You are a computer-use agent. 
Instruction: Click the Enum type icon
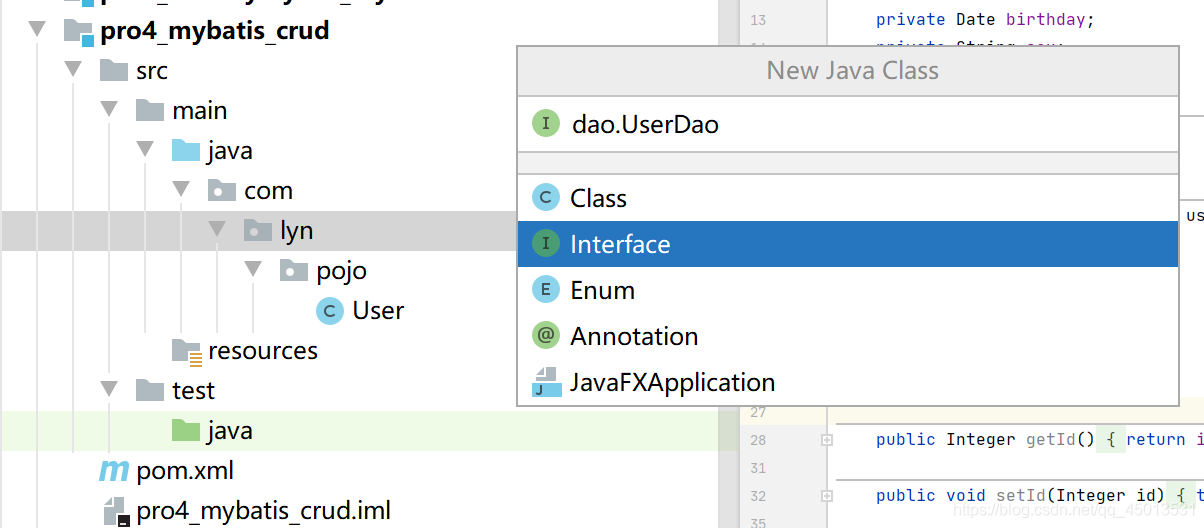(x=545, y=290)
